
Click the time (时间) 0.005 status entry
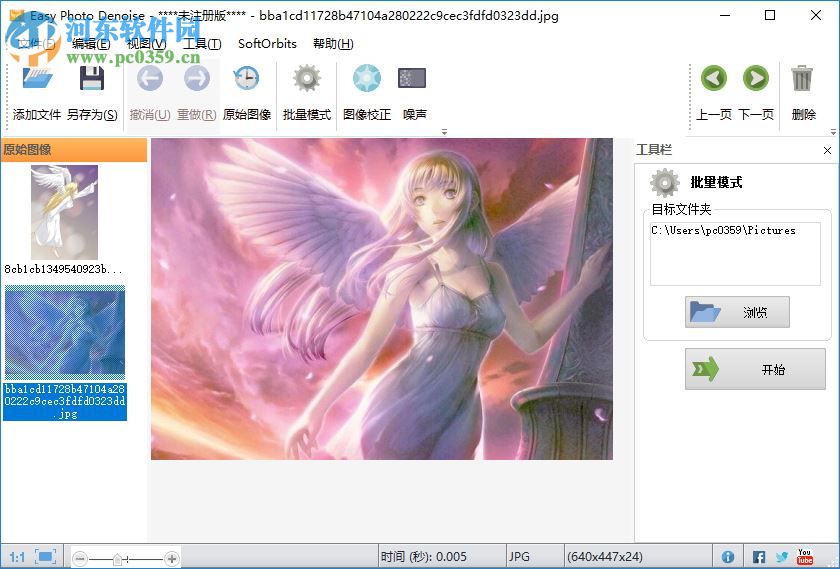pyautogui.click(x=424, y=557)
